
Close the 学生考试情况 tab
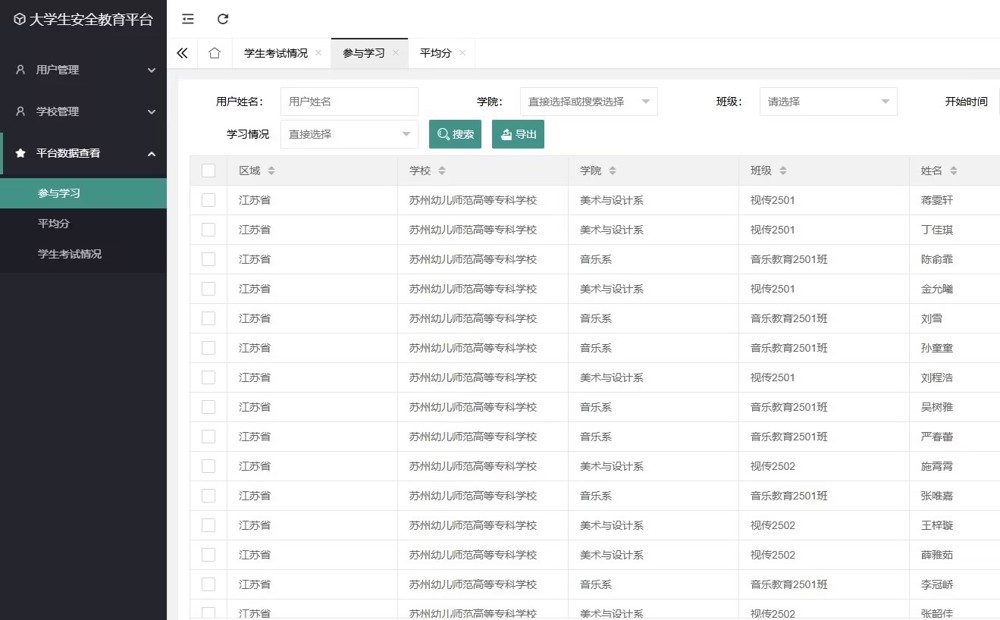318,53
